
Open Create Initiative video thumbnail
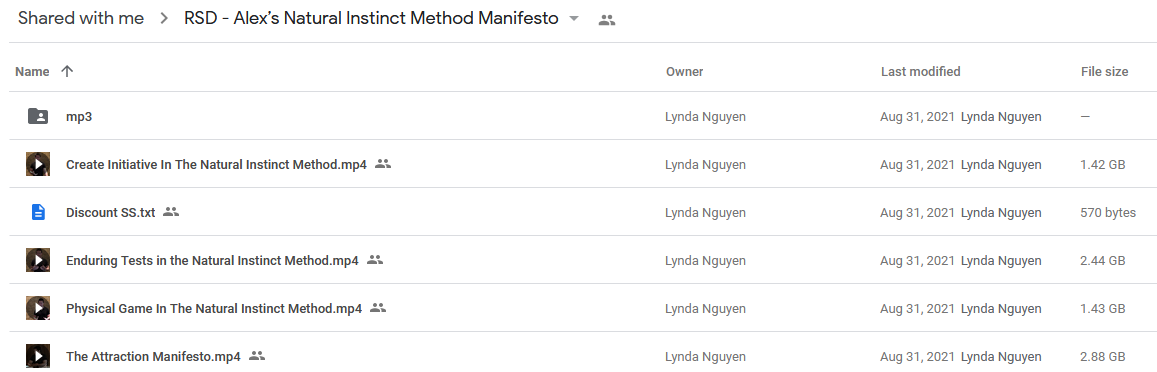(38, 164)
